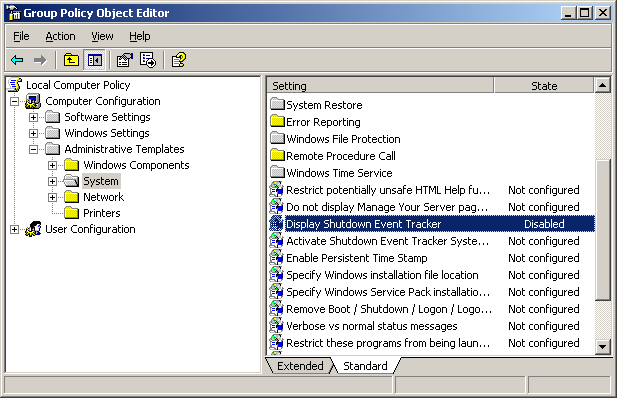Click the Printers folder icon
617x398 pixels.
pyautogui.click(x=71, y=213)
